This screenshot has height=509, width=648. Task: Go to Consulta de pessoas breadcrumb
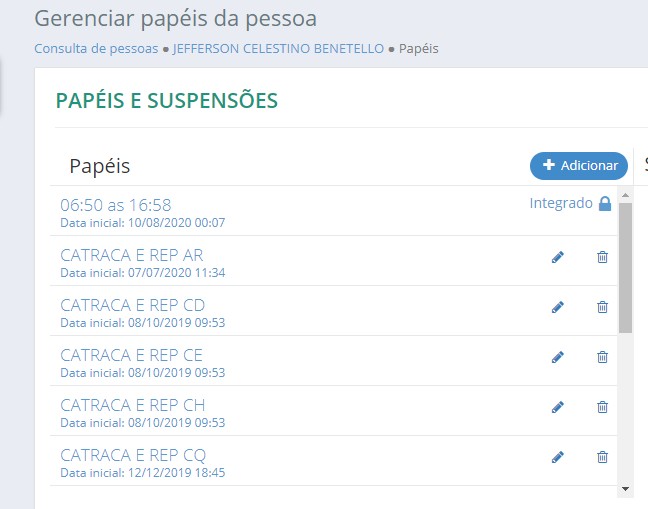point(96,48)
